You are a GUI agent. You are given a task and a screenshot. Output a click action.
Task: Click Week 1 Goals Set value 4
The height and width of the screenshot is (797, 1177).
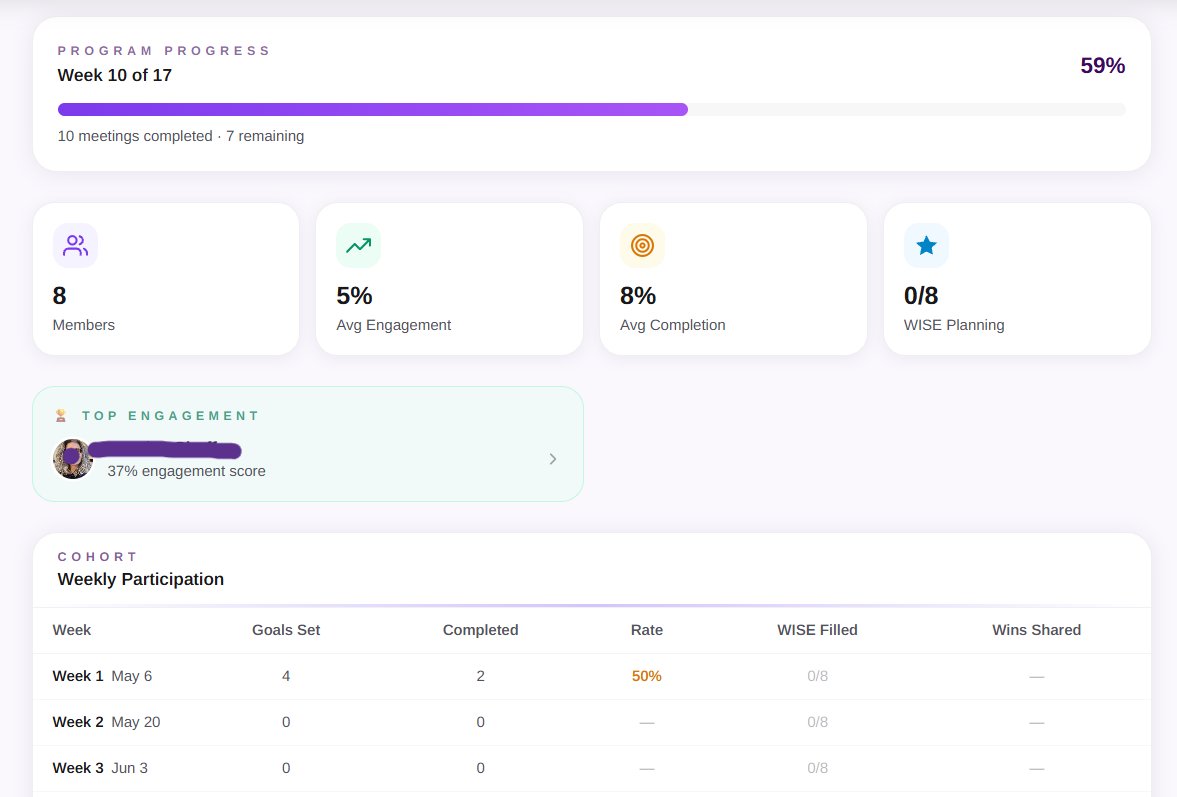(x=286, y=676)
